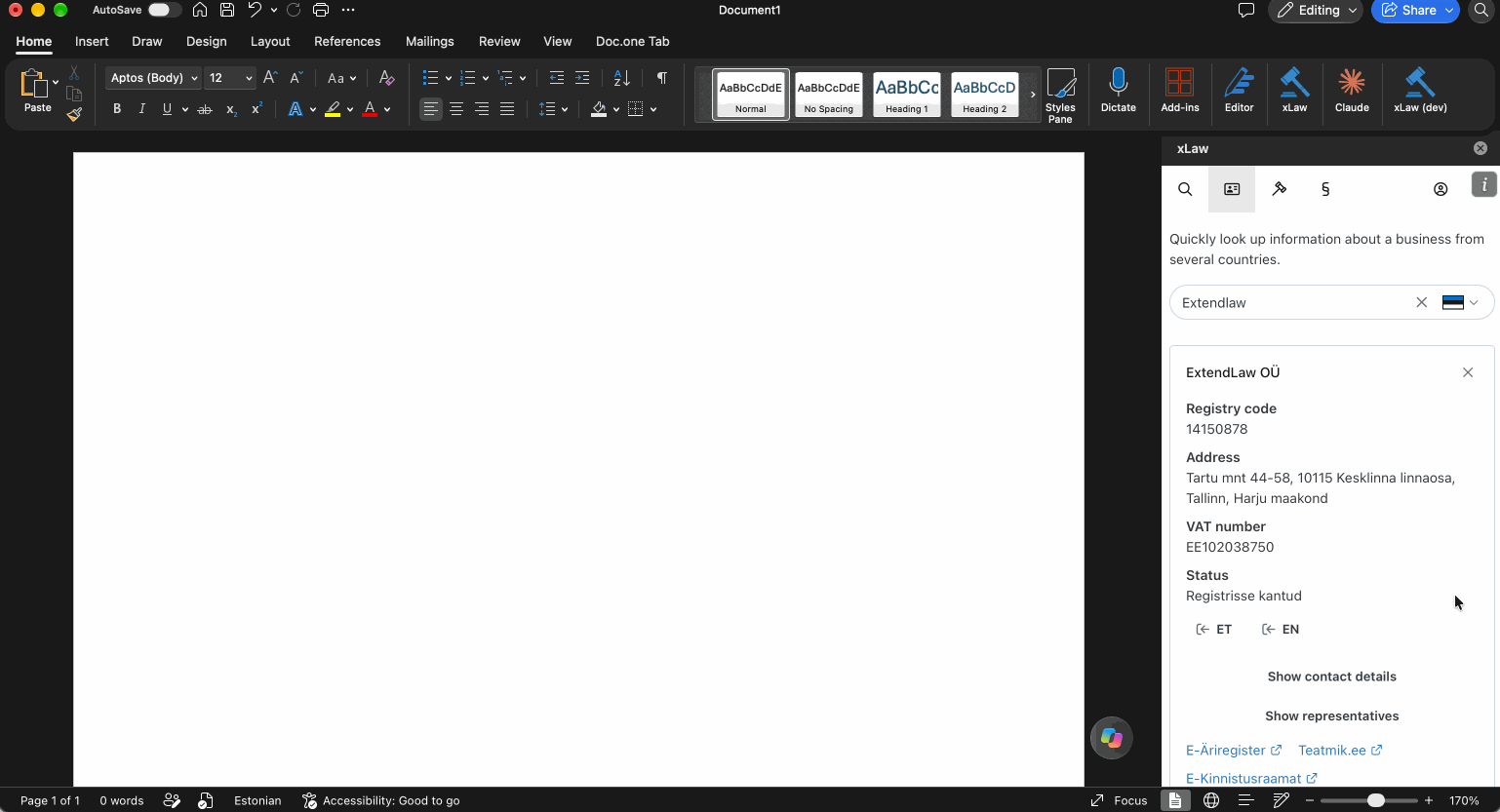
Task: Click the xLaw gavel icon in ribbon
Action: click(x=1294, y=91)
